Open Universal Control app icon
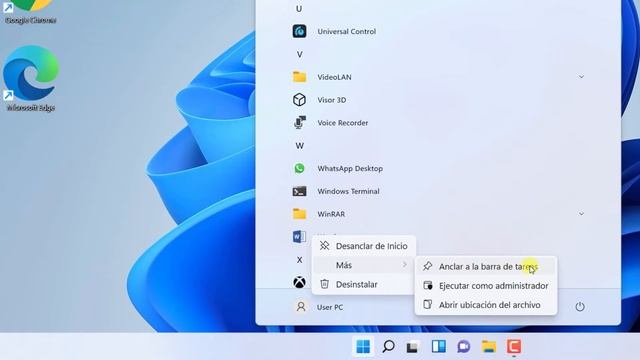Image resolution: width=640 pixels, height=360 pixels. tap(299, 31)
